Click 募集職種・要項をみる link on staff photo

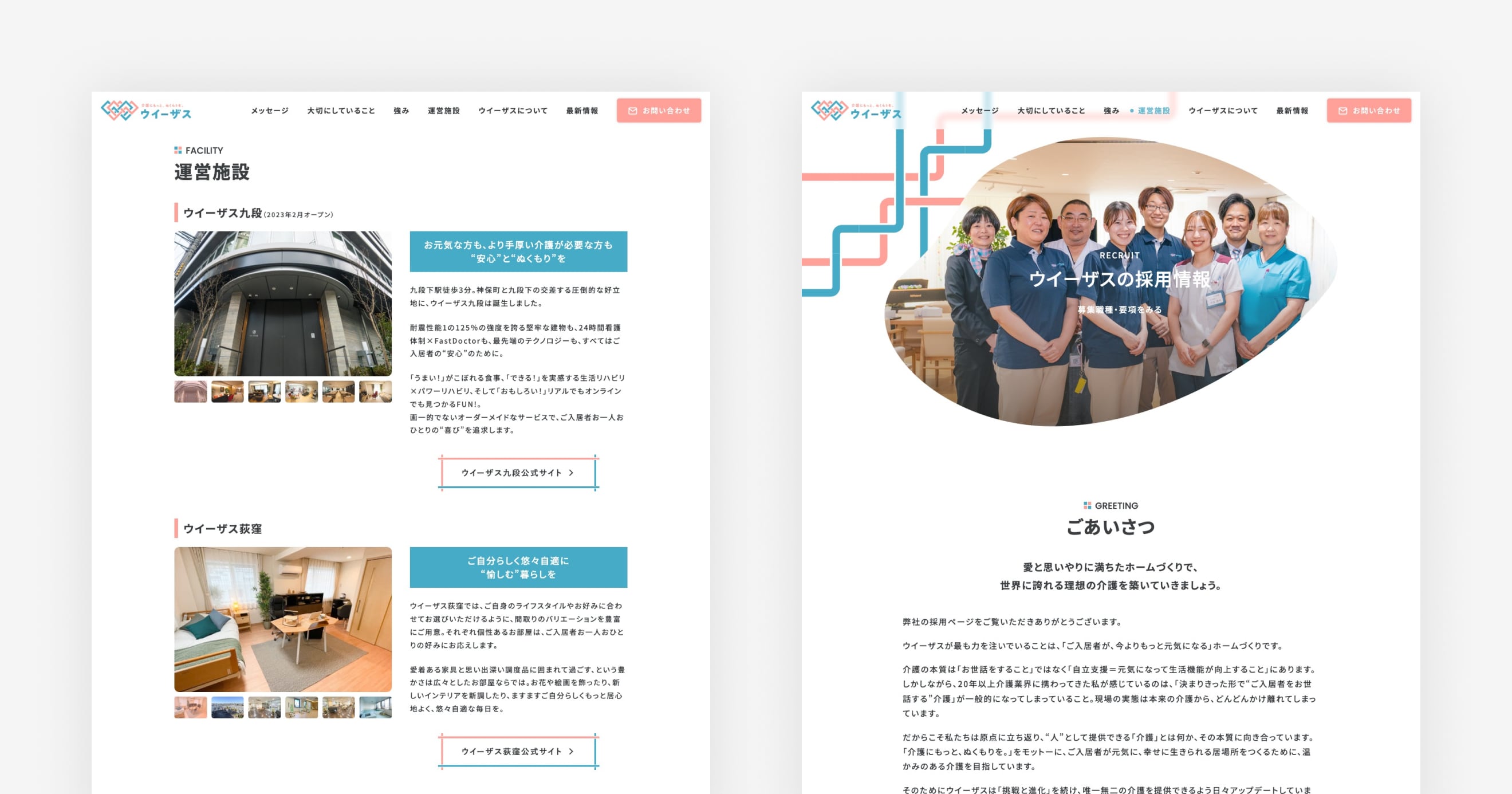(x=1119, y=310)
